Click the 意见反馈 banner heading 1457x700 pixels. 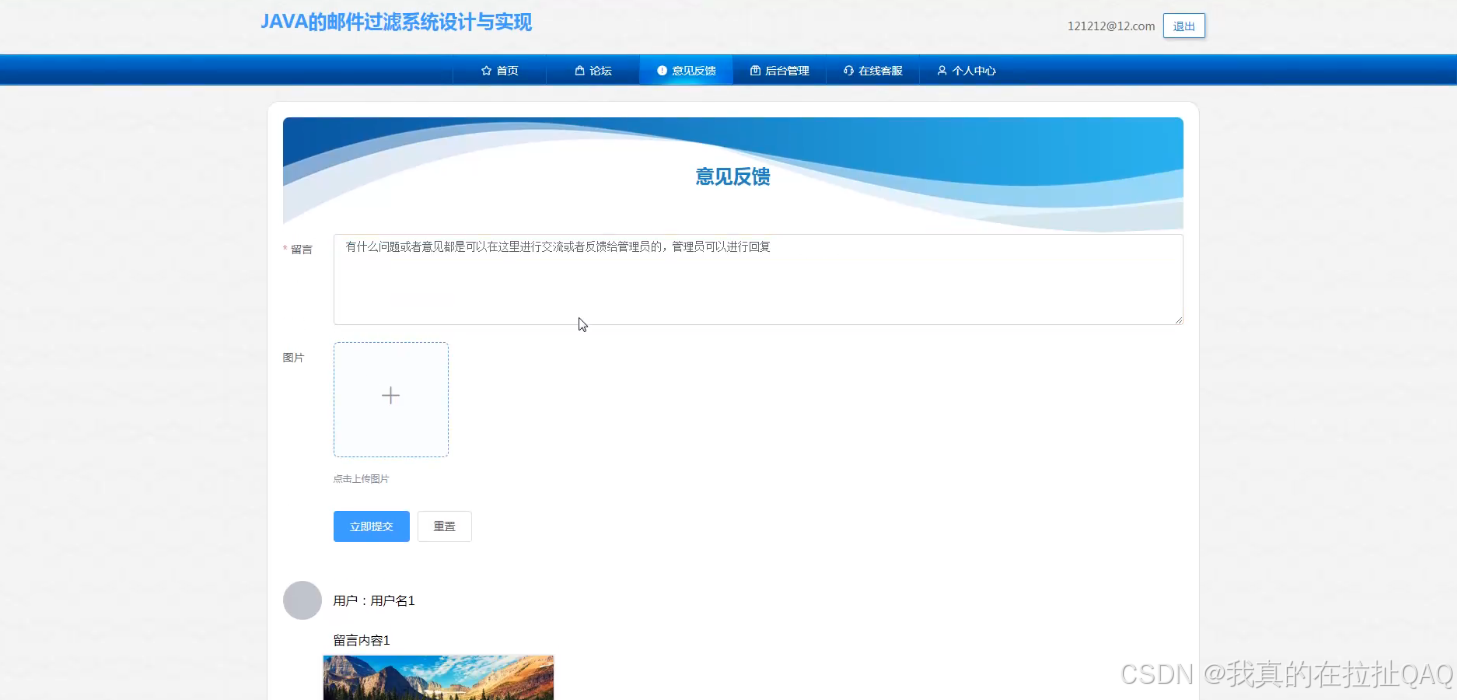point(733,177)
